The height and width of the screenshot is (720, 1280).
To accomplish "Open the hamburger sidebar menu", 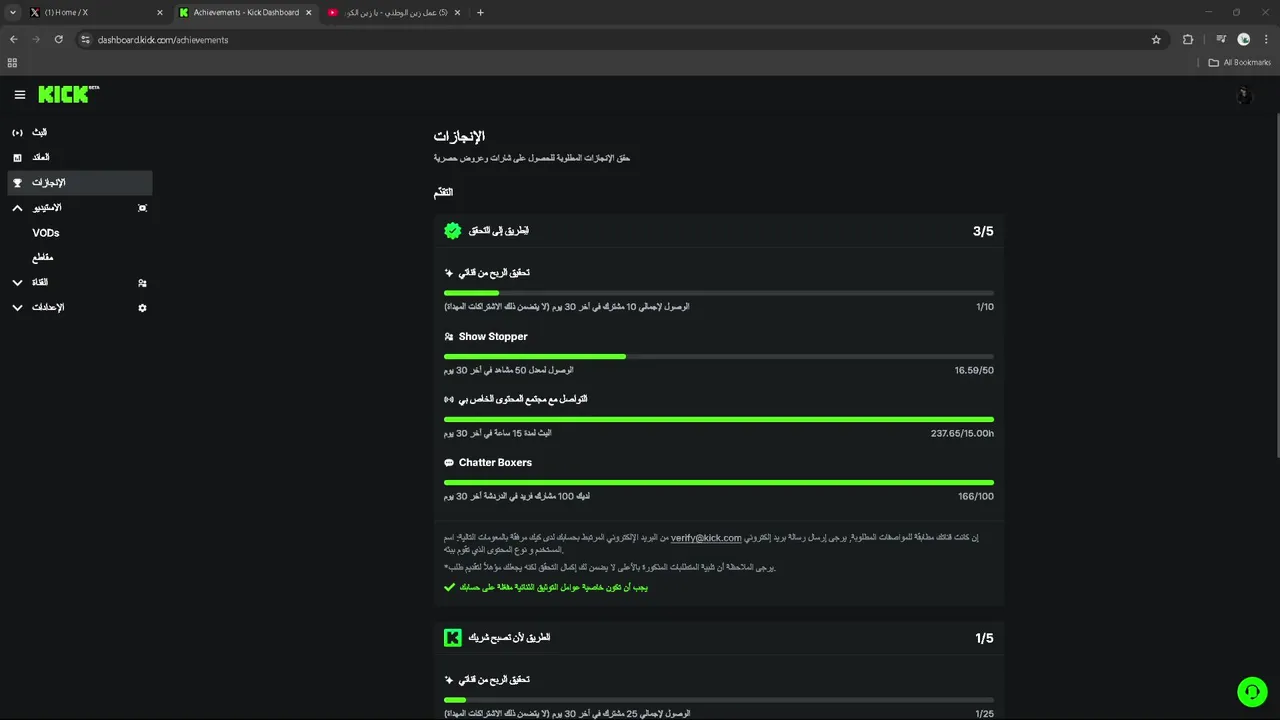I will click(20, 95).
